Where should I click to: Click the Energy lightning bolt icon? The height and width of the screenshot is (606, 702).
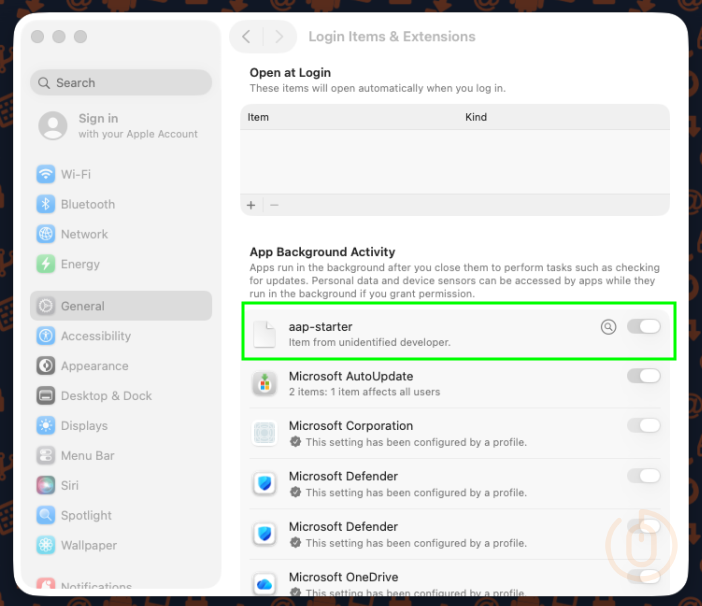(46, 264)
